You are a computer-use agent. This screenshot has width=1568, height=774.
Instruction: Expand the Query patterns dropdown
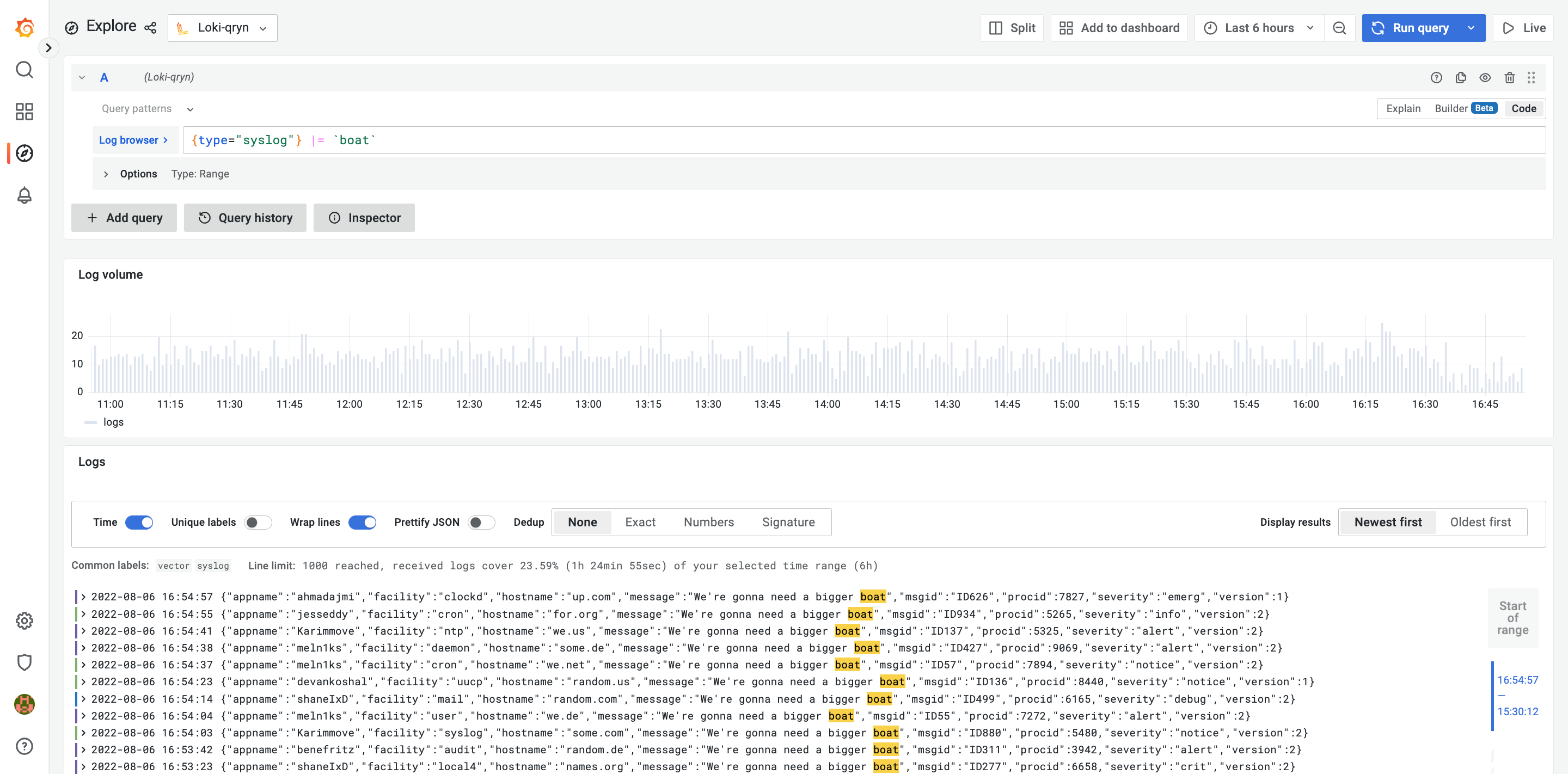(x=148, y=109)
